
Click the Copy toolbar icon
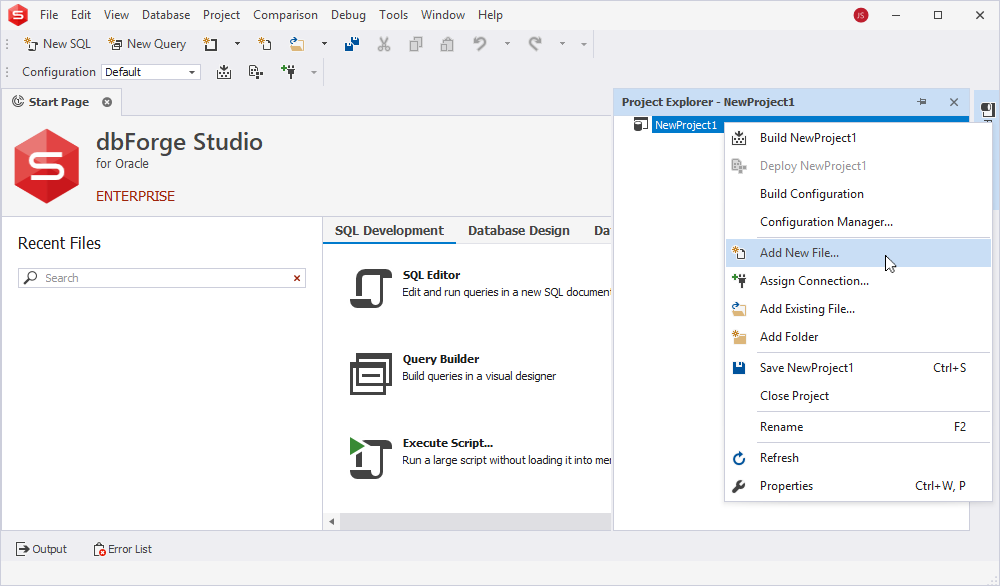point(416,44)
